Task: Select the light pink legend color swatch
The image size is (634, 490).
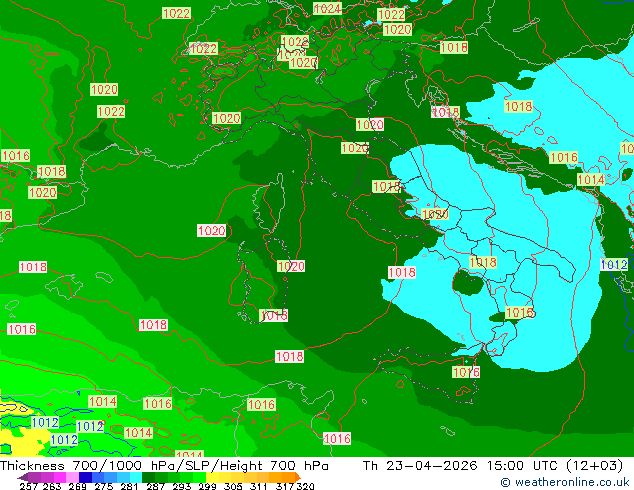Action: coord(72,477)
